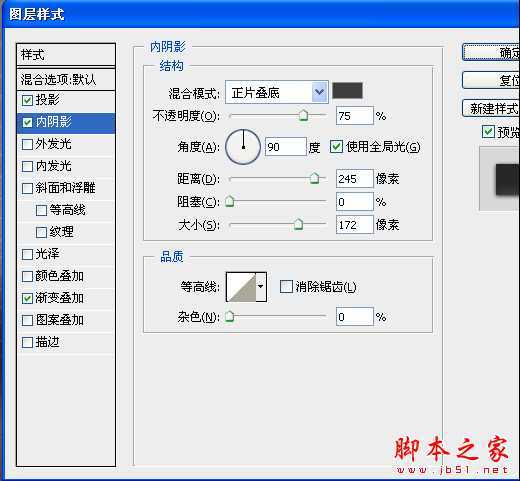Enable the 等高线 sub-option checkbox

(x=41, y=210)
